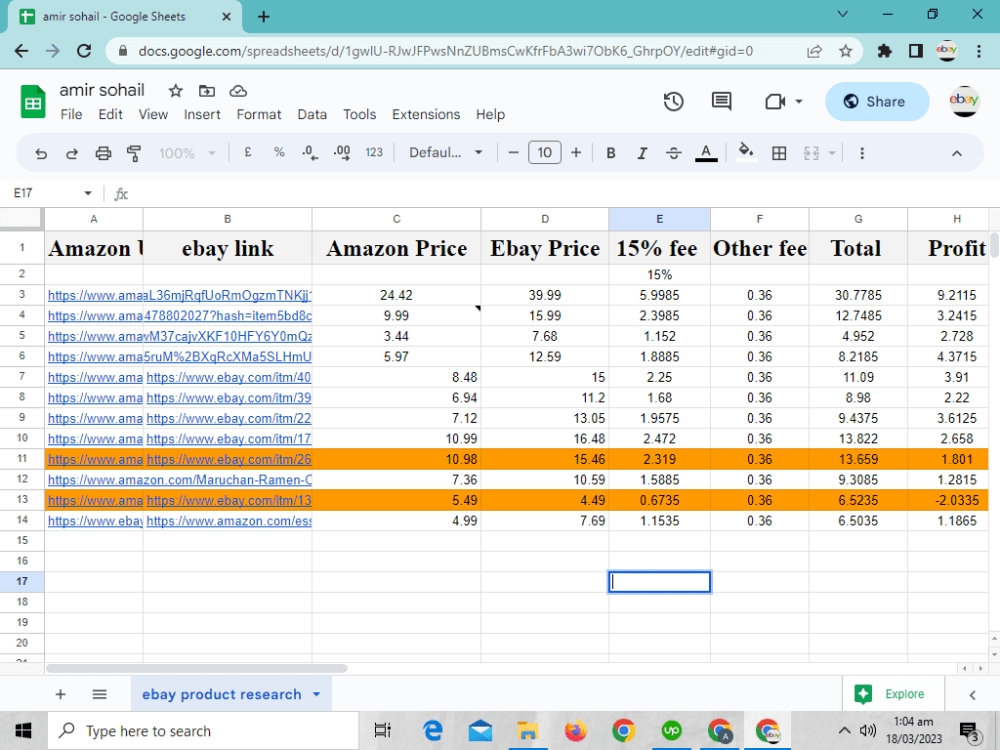Viewport: 1000px width, 750px height.
Task: Check document cloud save status icon
Action: pyautogui.click(x=238, y=91)
